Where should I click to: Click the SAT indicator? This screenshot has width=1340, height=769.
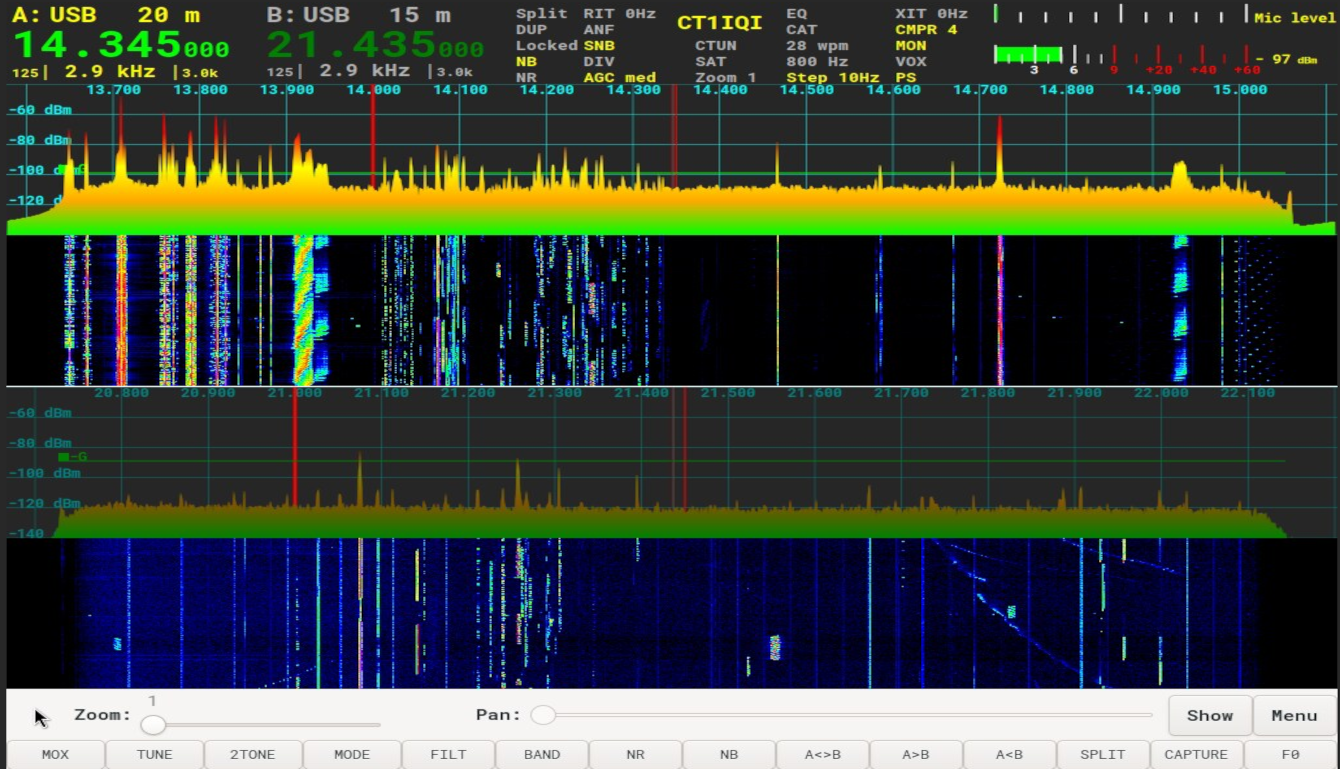pyautogui.click(x=710, y=61)
